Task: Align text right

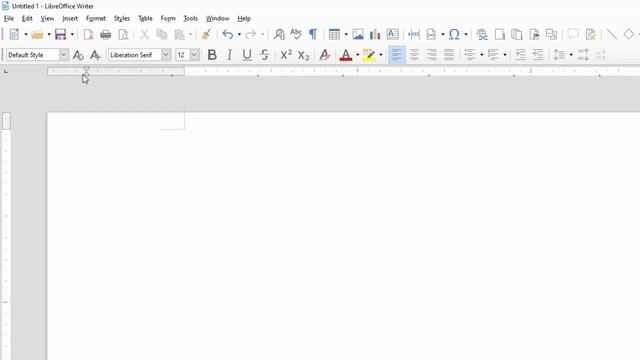Action: 431,55
